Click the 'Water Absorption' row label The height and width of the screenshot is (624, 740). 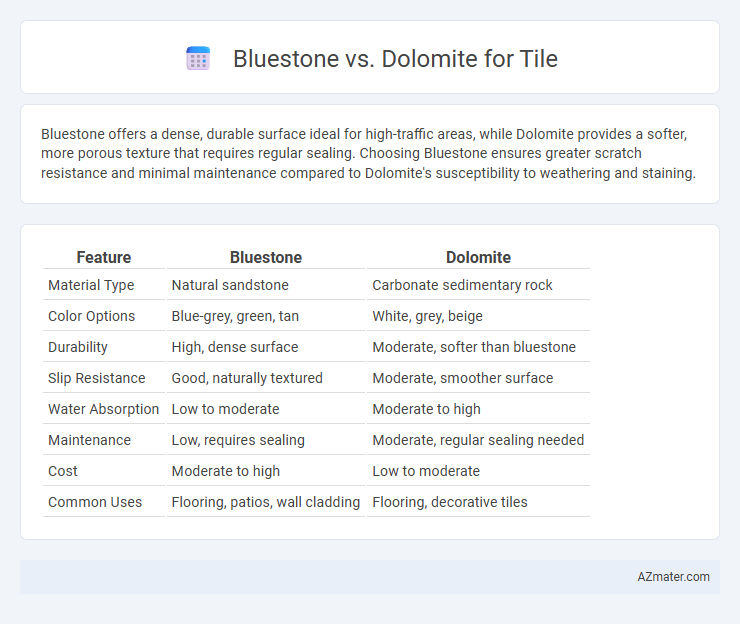pyautogui.click(x=103, y=409)
